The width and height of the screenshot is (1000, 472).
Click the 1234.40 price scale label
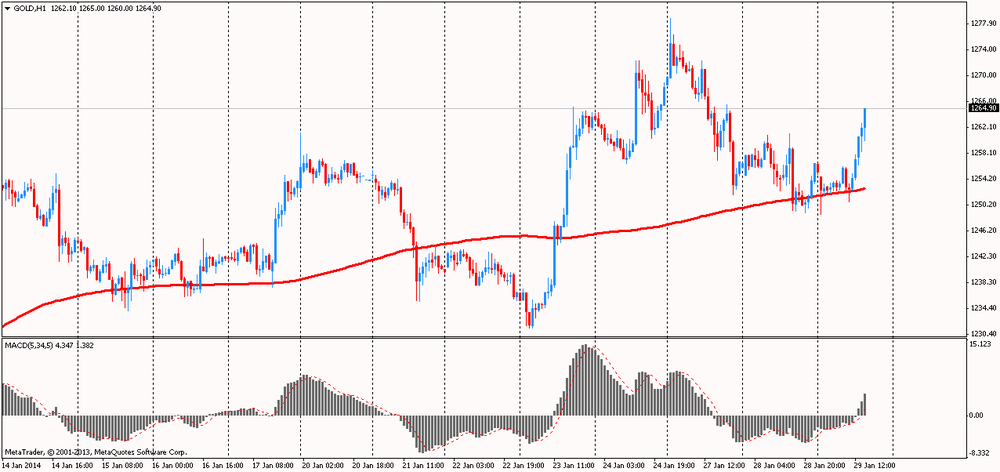click(983, 307)
